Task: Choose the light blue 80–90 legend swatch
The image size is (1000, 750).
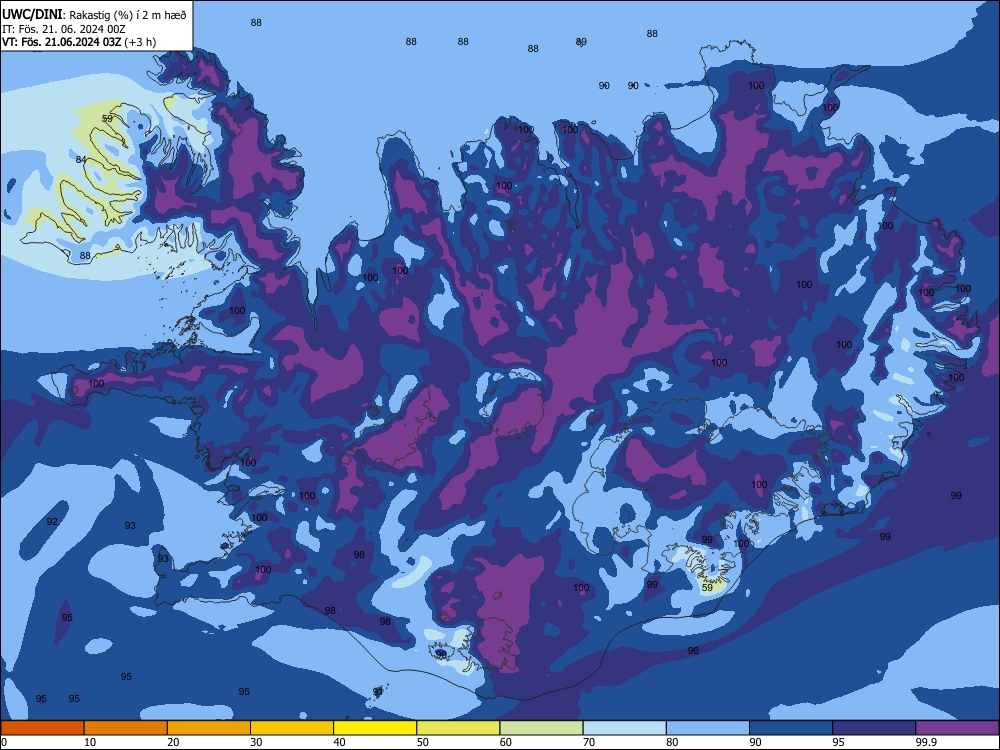Action: (708, 728)
